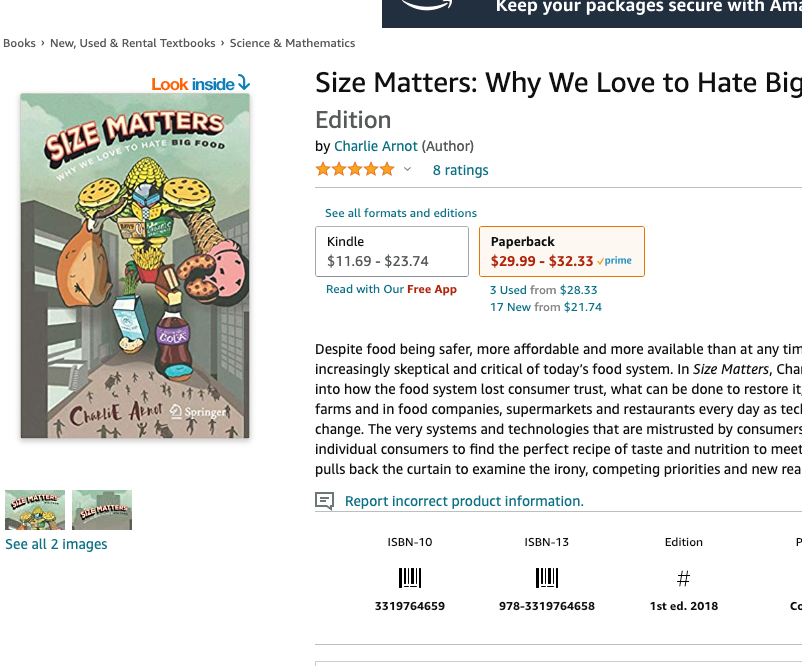Go to Science & Mathematics category
Viewport: 802px width, 666px height.
coord(292,43)
